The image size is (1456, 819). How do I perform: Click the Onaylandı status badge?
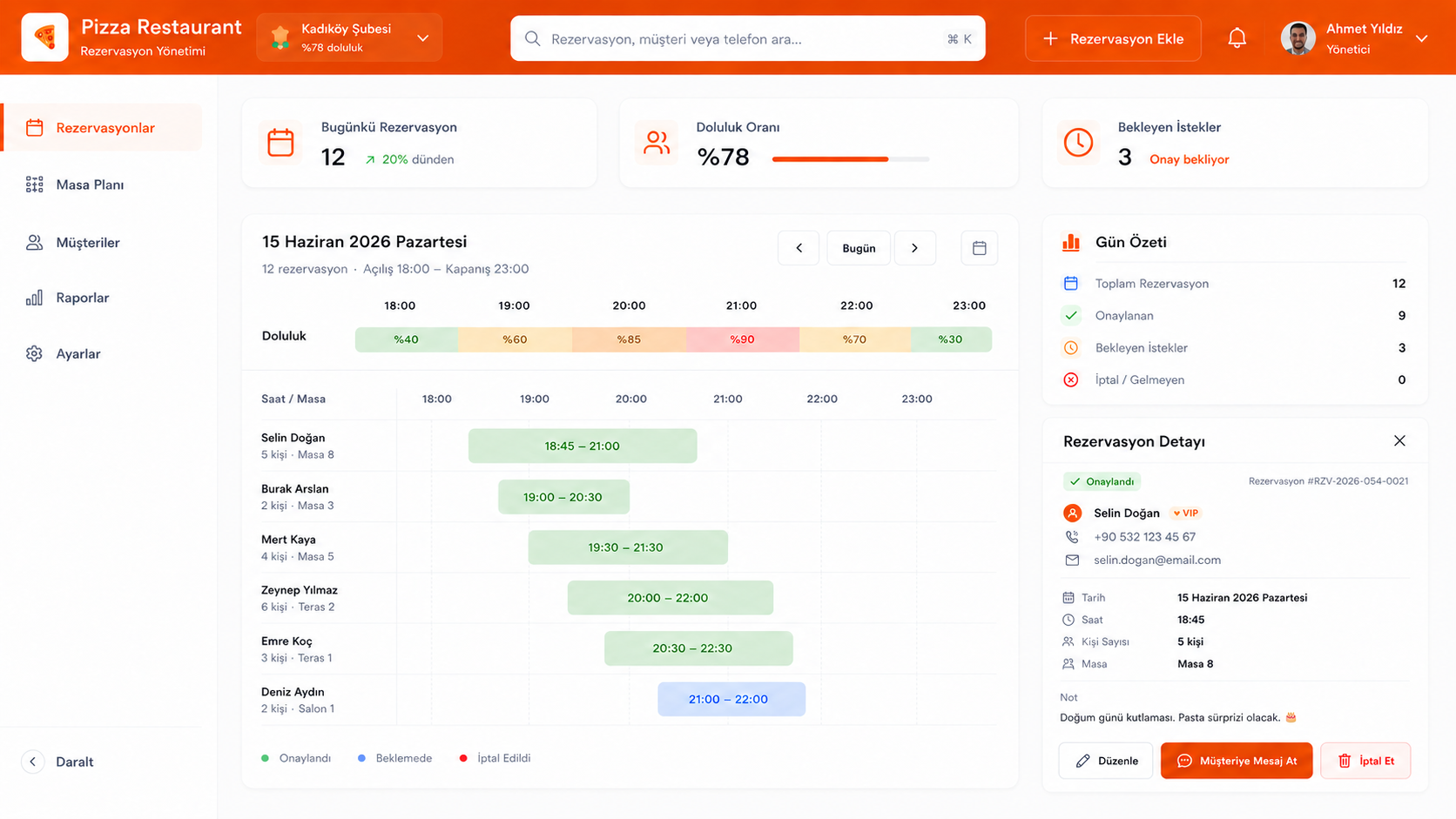(x=1102, y=481)
